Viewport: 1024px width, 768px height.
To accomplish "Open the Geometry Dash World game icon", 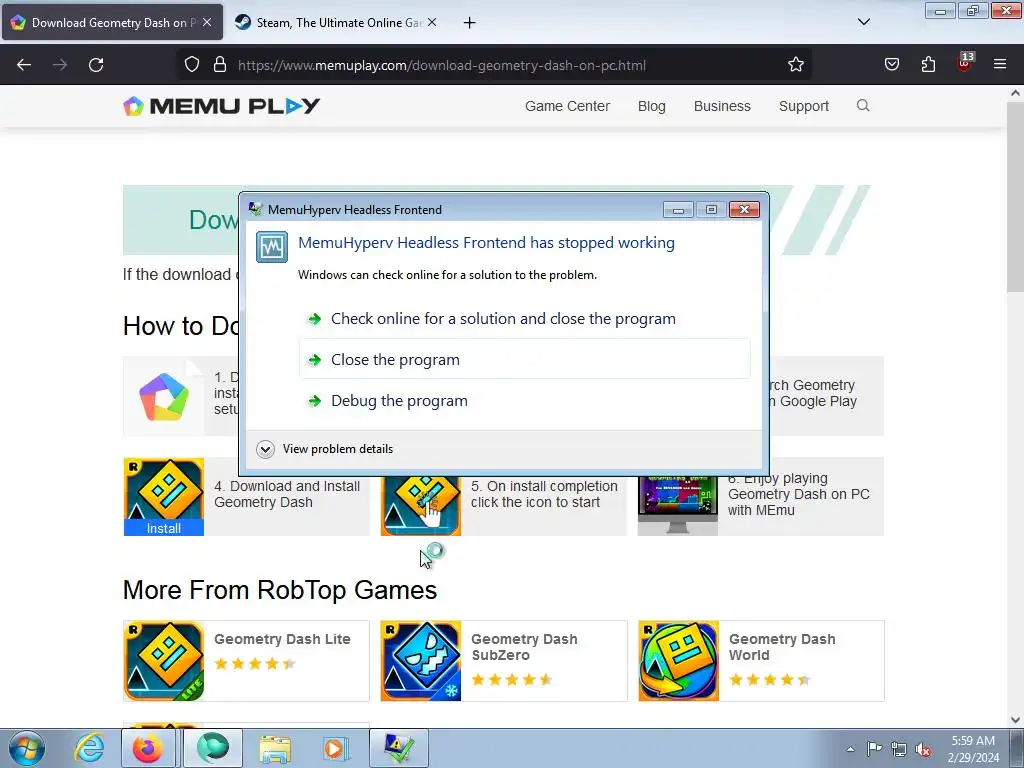I will [679, 661].
